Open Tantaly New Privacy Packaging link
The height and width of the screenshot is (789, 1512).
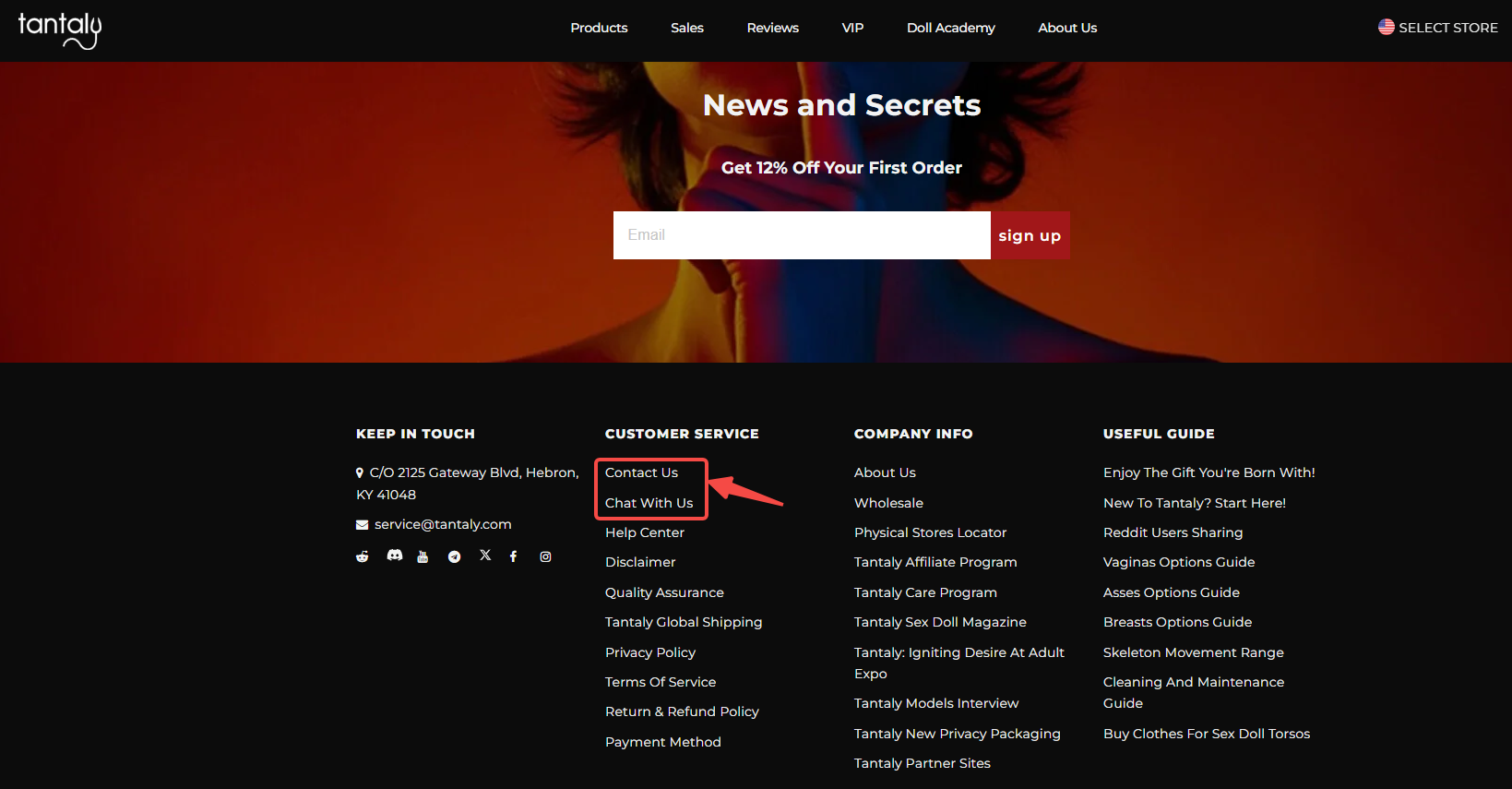tap(958, 734)
